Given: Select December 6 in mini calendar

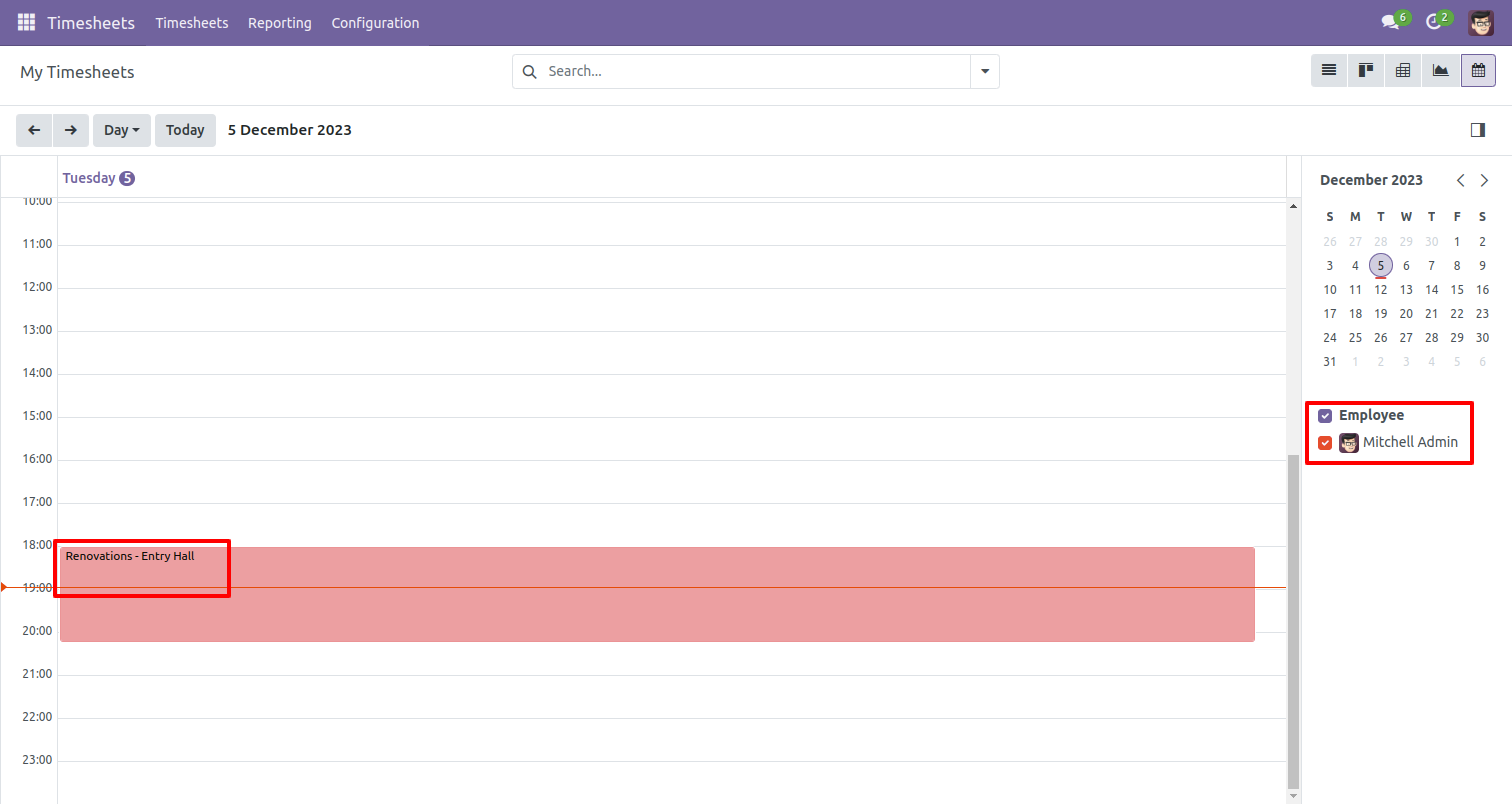Looking at the screenshot, I should click(1406, 266).
